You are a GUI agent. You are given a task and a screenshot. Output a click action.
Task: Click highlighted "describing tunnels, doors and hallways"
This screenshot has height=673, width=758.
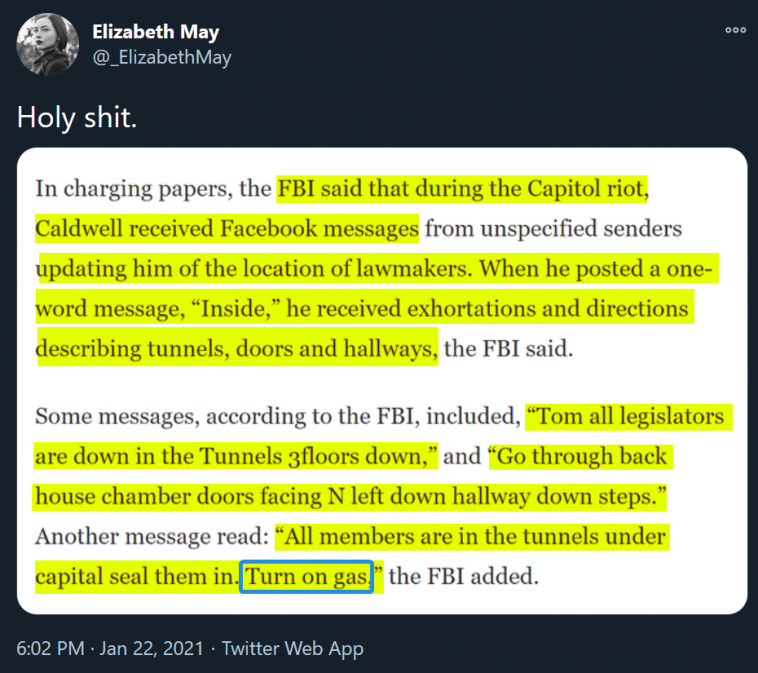pyautogui.click(x=237, y=348)
